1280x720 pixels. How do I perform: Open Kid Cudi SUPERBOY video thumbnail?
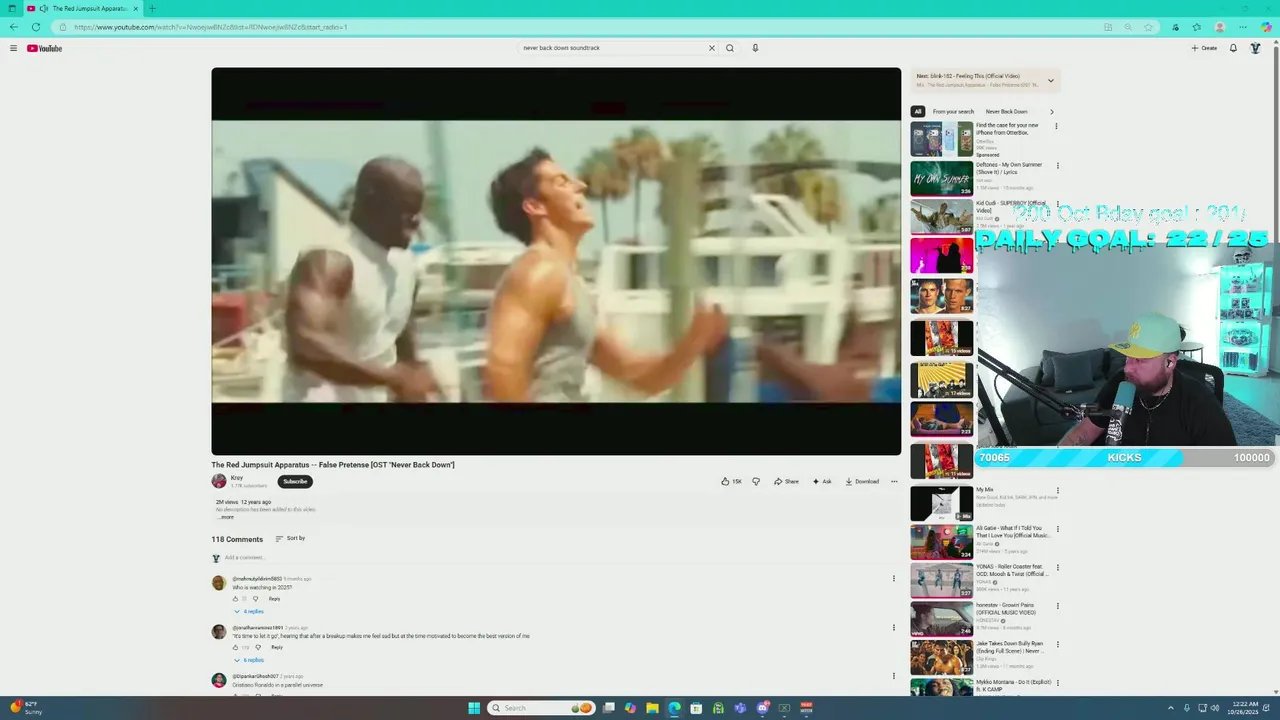pyautogui.click(x=942, y=217)
